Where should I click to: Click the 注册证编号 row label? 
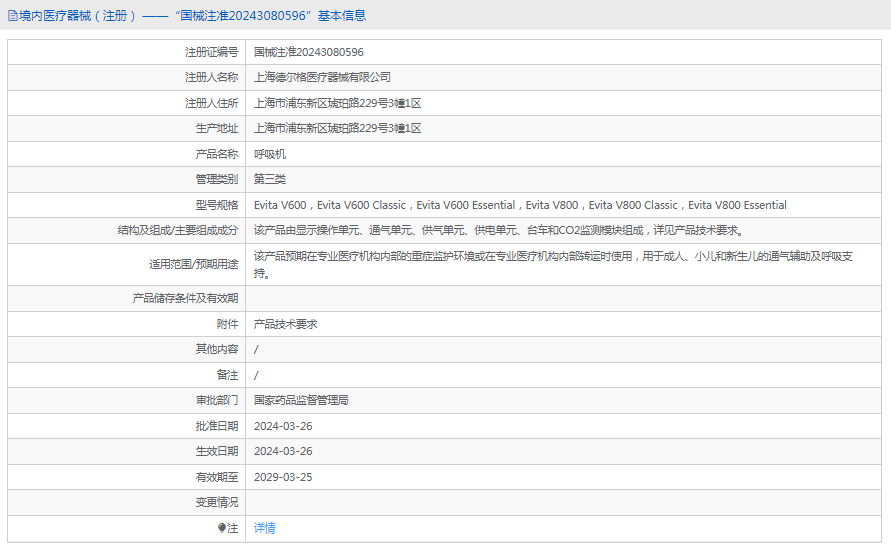(x=211, y=52)
